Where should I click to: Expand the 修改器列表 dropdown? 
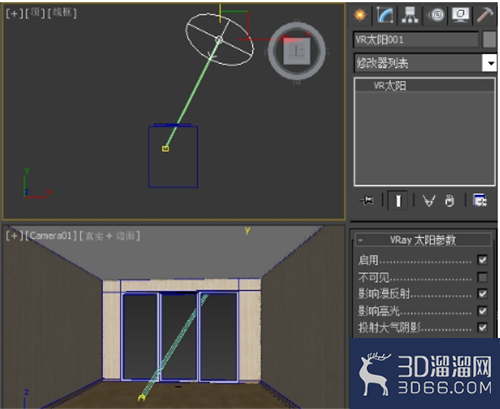(490, 63)
